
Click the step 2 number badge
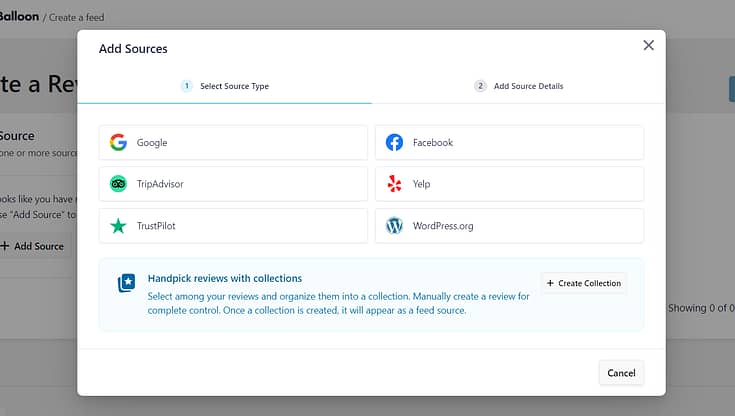[x=480, y=86]
